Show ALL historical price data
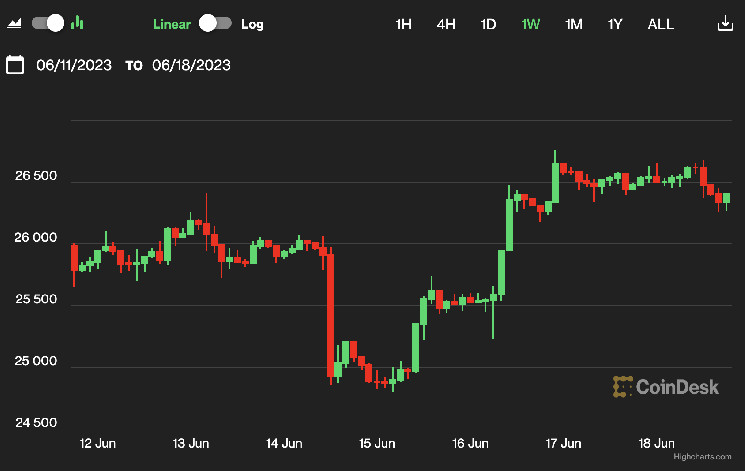Image resolution: width=745 pixels, height=471 pixels. click(661, 24)
